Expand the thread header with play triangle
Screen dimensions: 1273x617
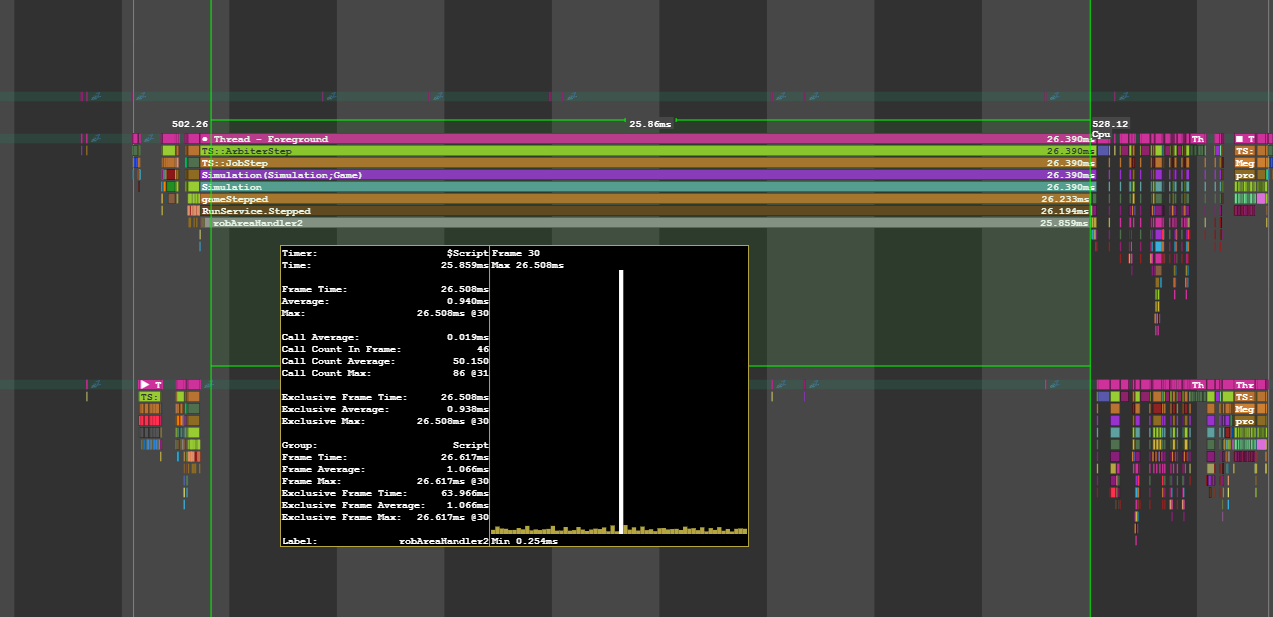pos(150,385)
